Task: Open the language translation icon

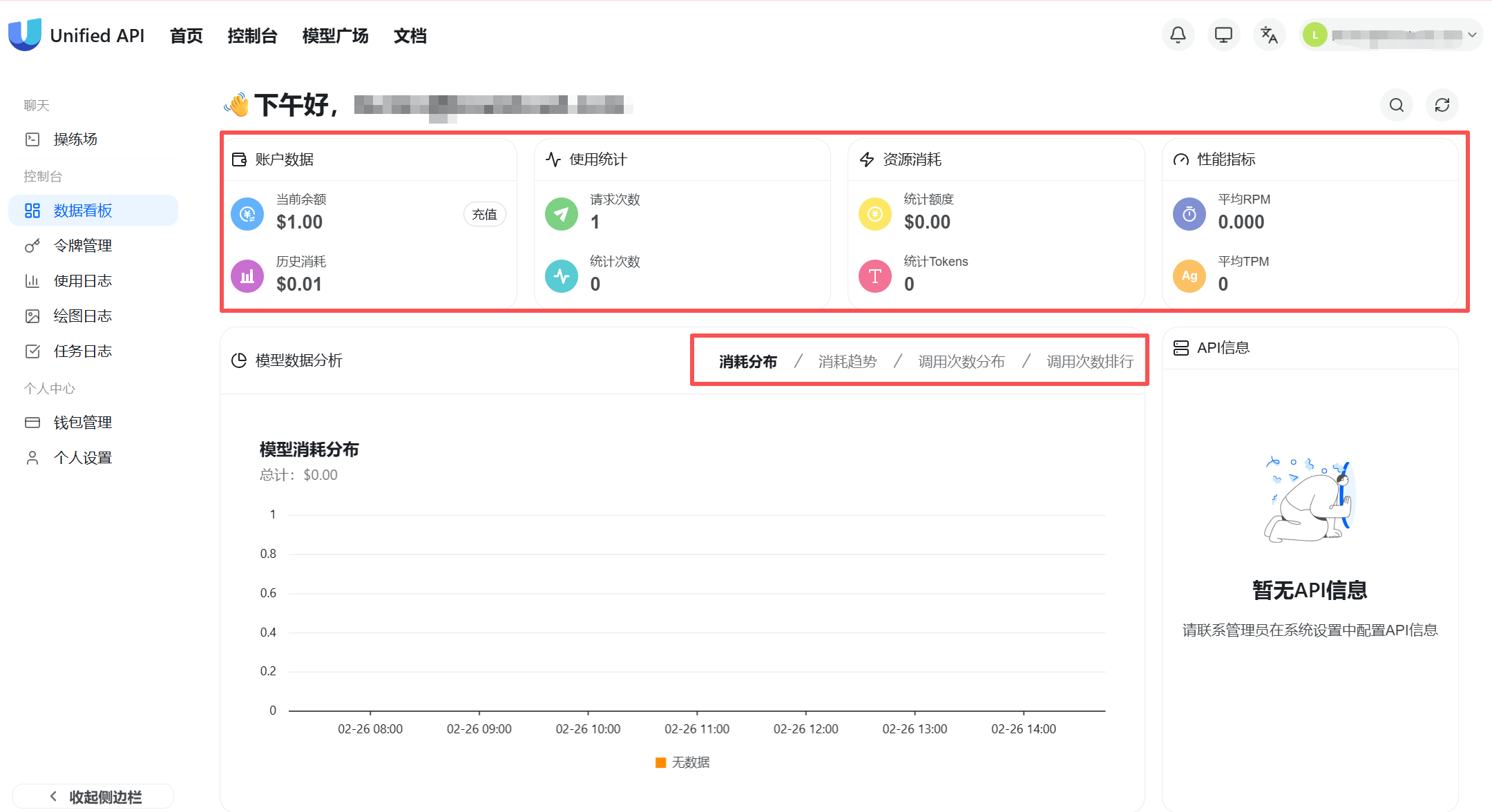Action: 1269,35
